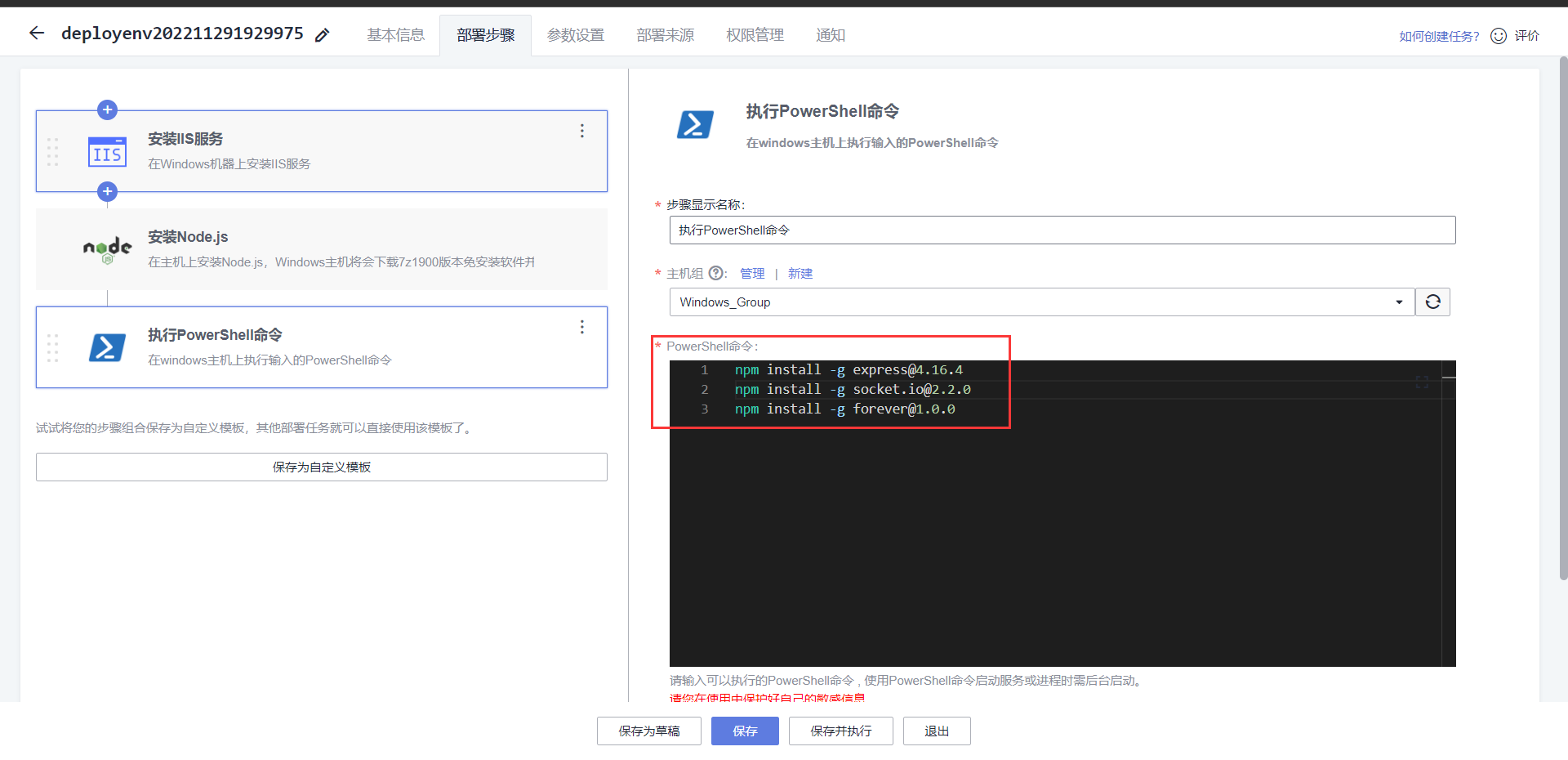This screenshot has height=760, width=1568.
Task: Click the smiley face rating icon
Action: [x=1499, y=36]
